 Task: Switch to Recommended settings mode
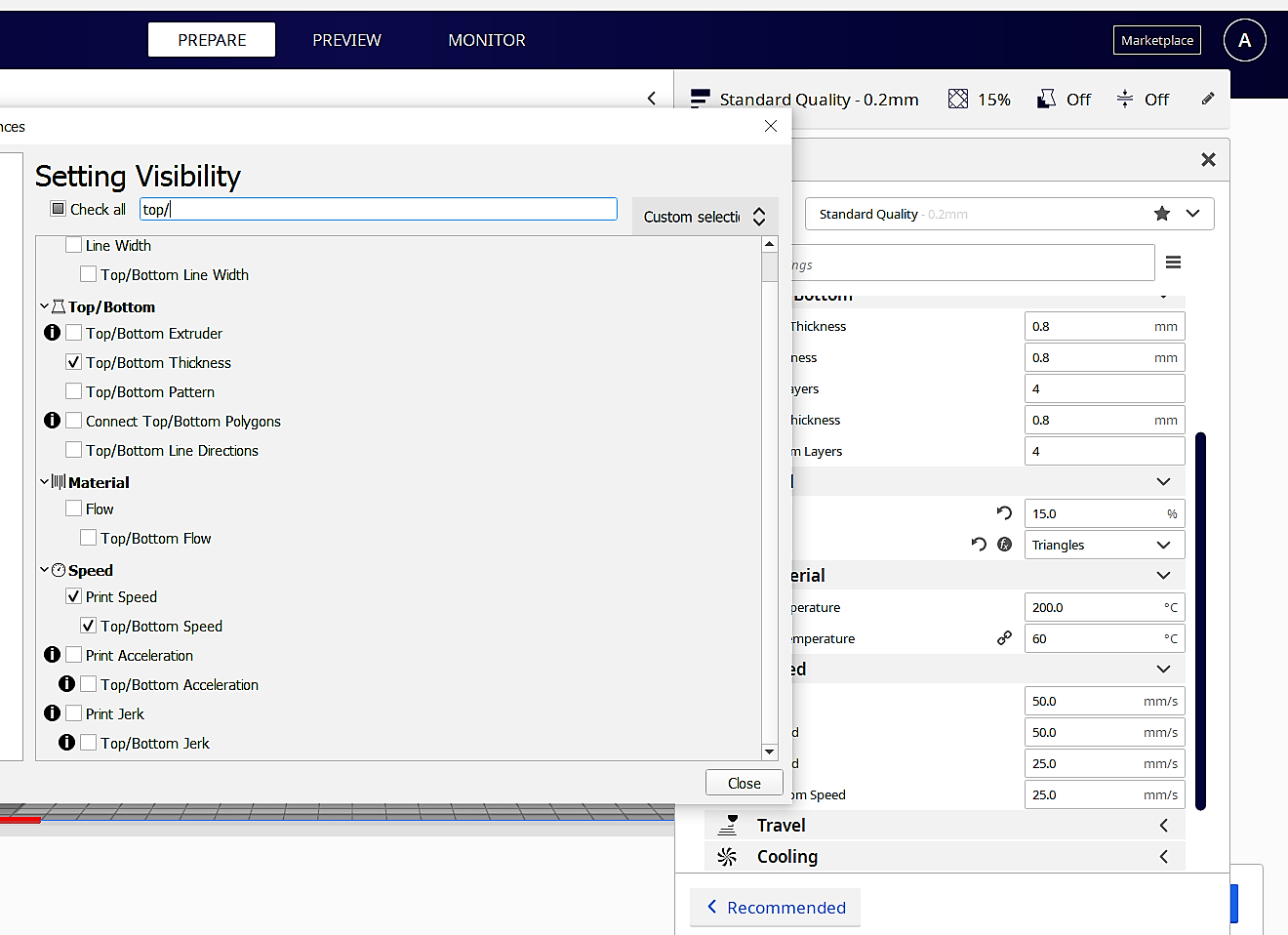pos(776,908)
